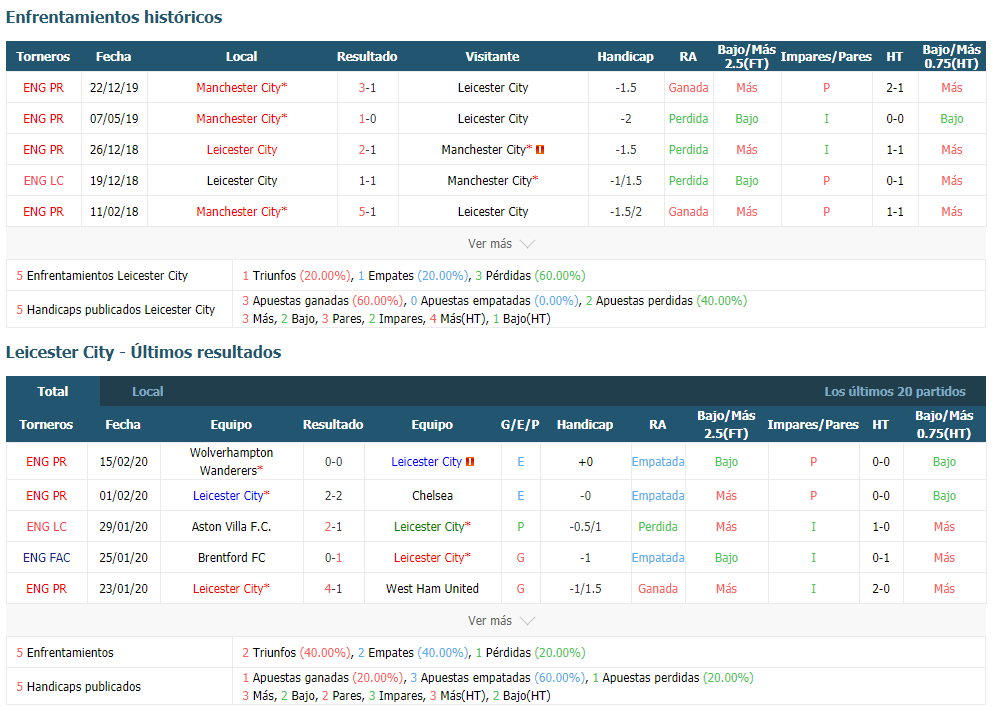Open West Ham United team link

click(x=432, y=589)
